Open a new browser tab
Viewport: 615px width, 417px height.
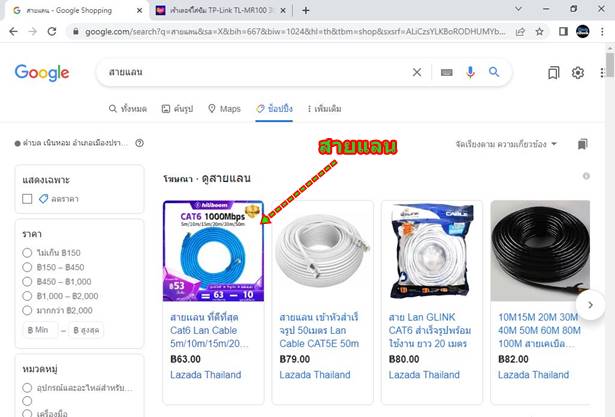pyautogui.click(x=306, y=11)
